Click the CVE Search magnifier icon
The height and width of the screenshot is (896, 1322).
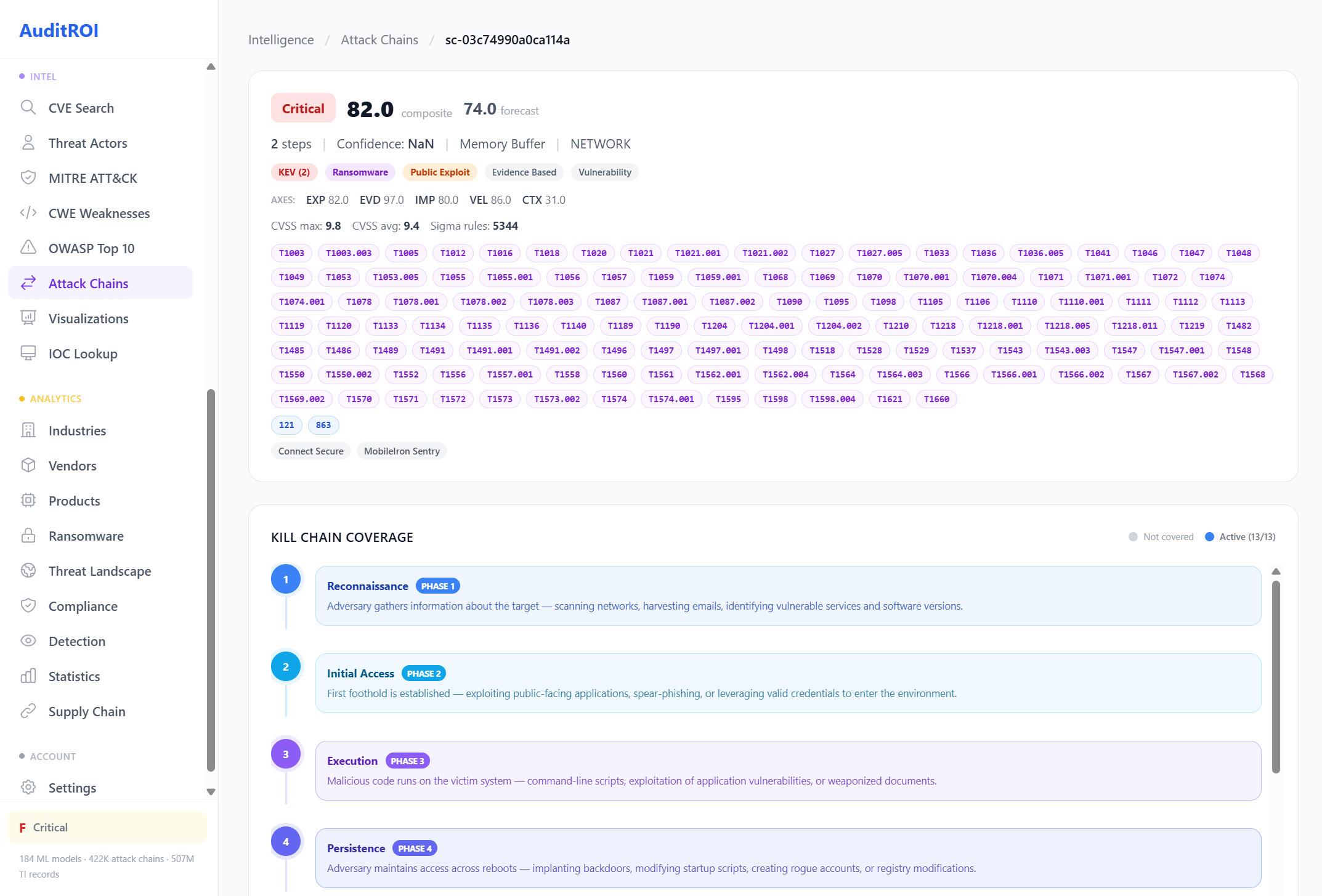tap(28, 108)
